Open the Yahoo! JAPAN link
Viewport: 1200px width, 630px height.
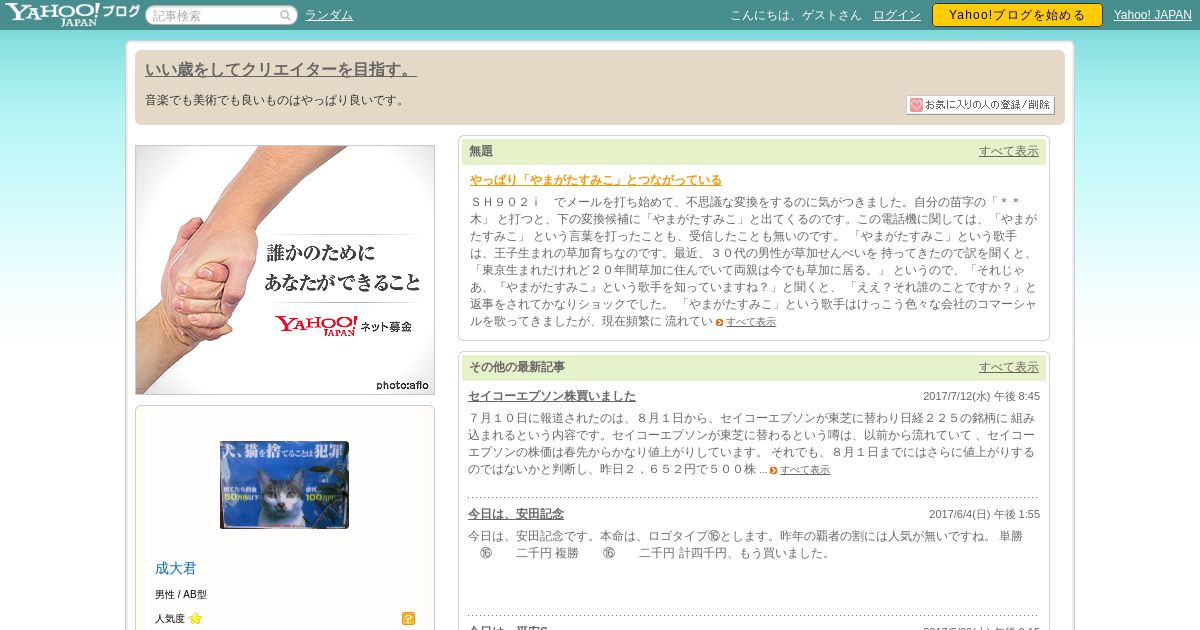(x=1153, y=15)
